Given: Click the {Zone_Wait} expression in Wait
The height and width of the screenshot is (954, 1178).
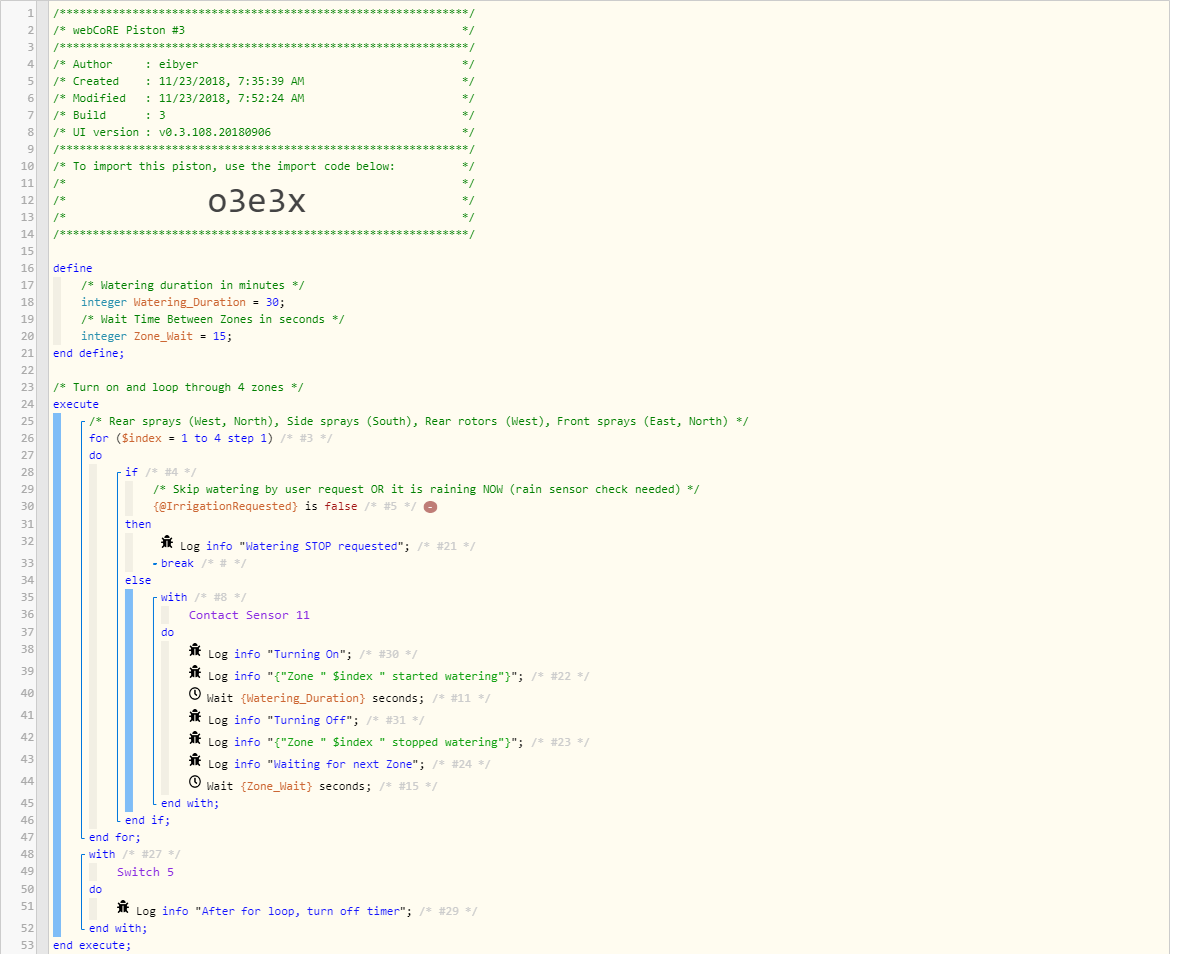Looking at the screenshot, I should coord(276,786).
